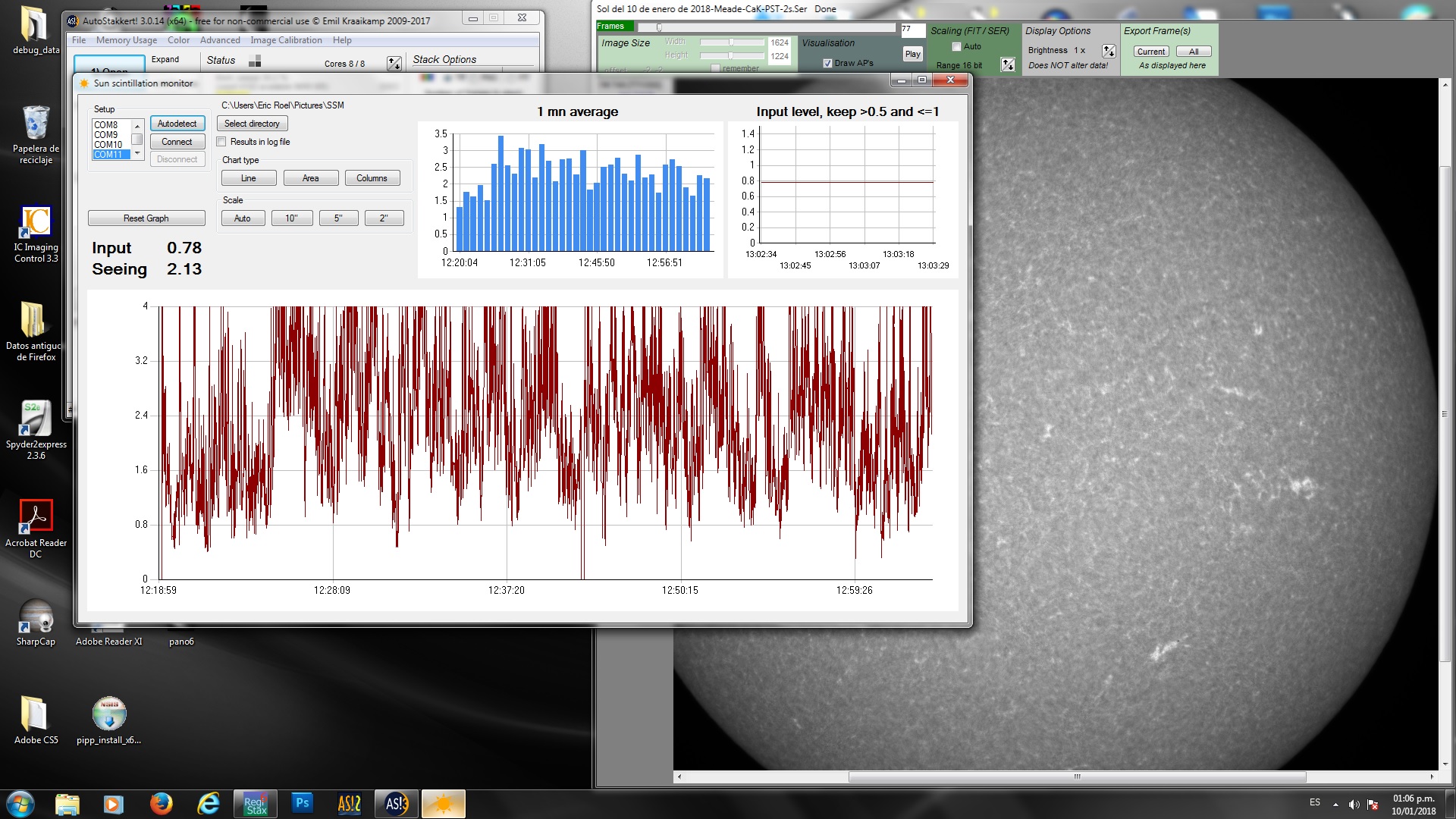Set chart type to Columns

372,178
